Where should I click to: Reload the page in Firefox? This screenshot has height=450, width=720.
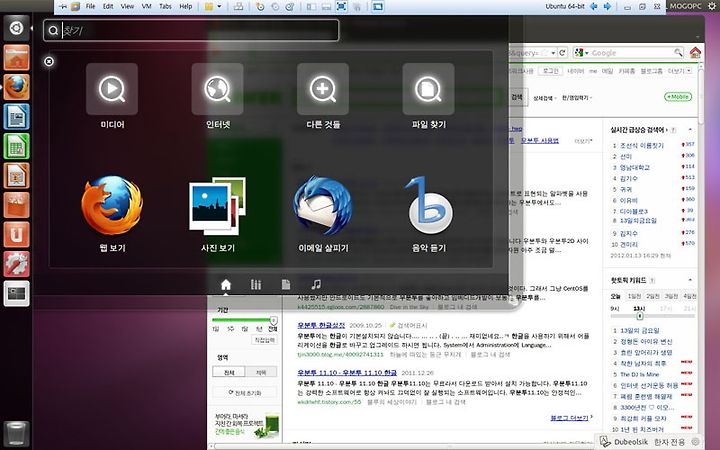point(562,53)
